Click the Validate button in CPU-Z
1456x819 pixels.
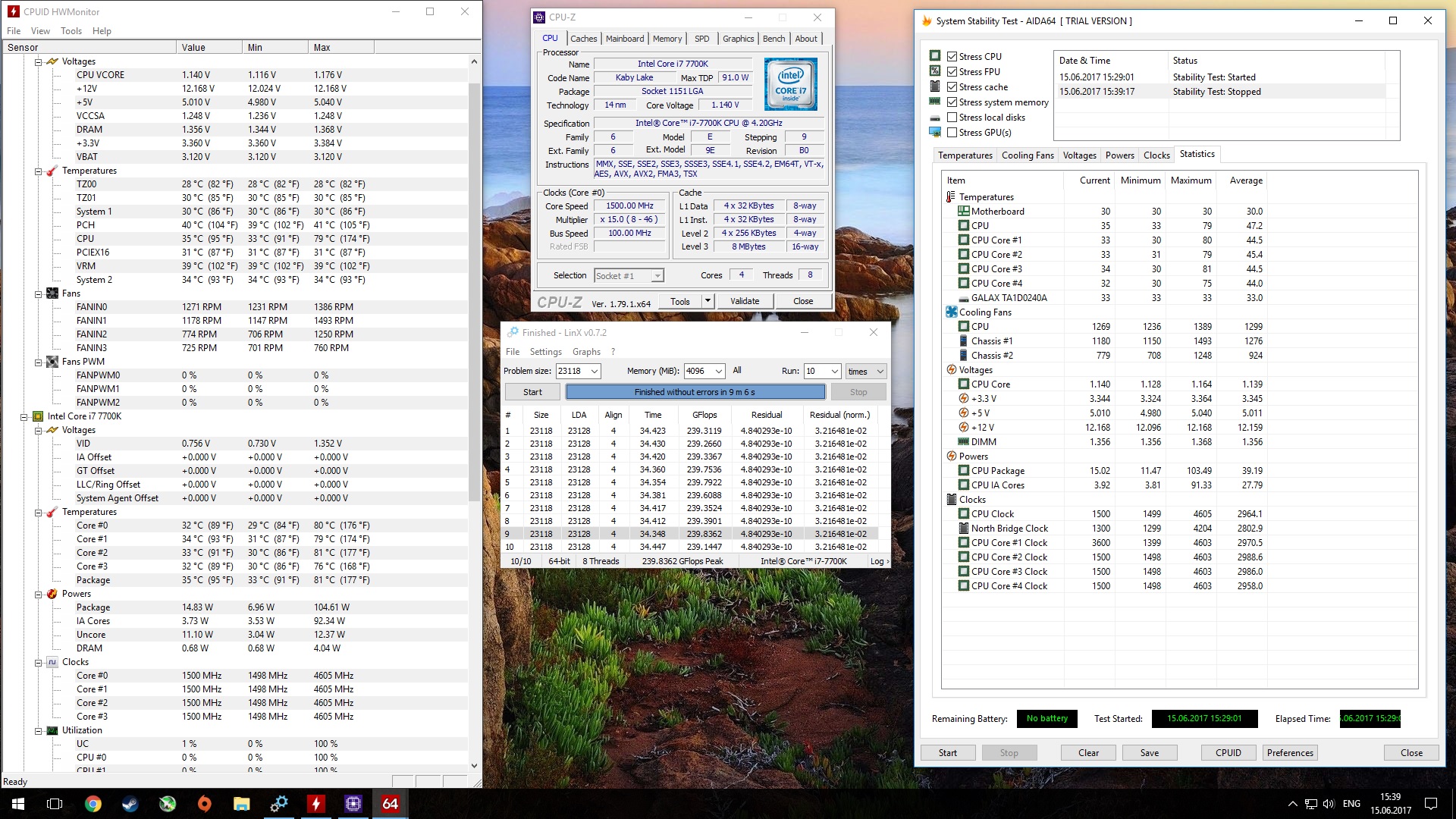pyautogui.click(x=744, y=301)
